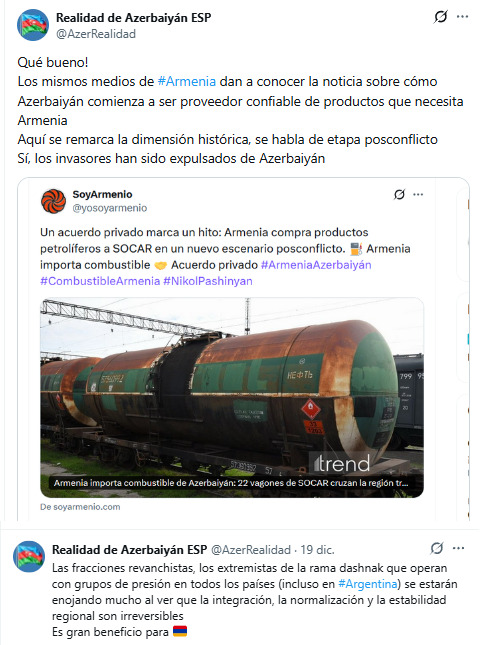Visit the soyarmenio.com source link
Image resolution: width=483 pixels, height=645 pixels.
click(x=80, y=507)
